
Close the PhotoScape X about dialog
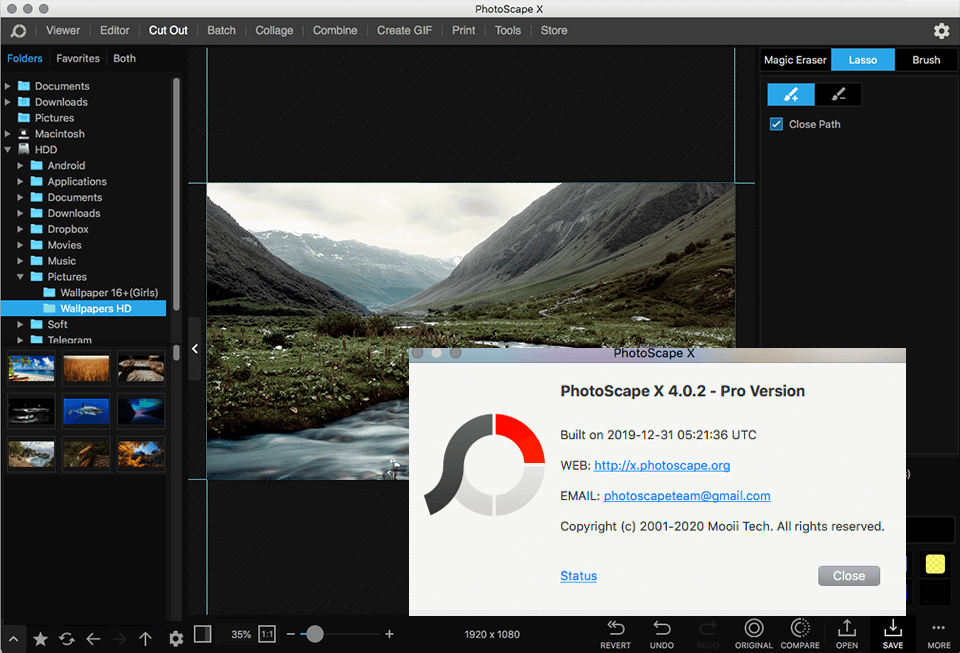tap(849, 575)
